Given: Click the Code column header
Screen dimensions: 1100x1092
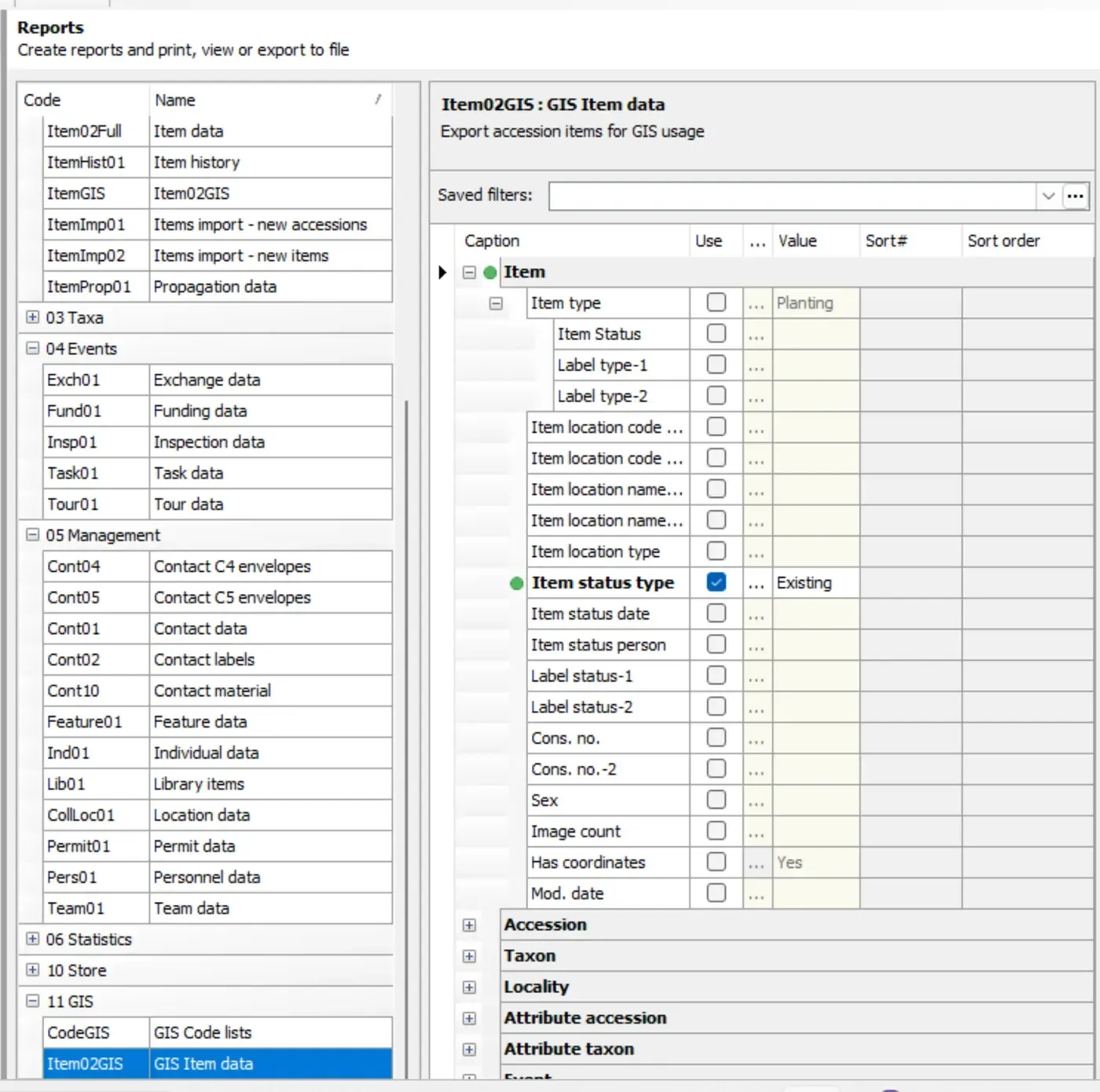Looking at the screenshot, I should [83, 101].
